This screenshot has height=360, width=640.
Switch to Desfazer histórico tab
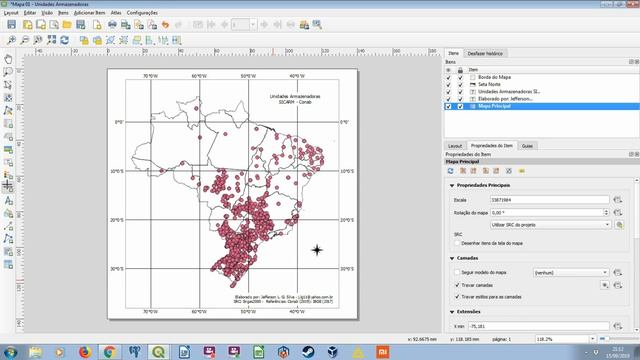[485, 53]
